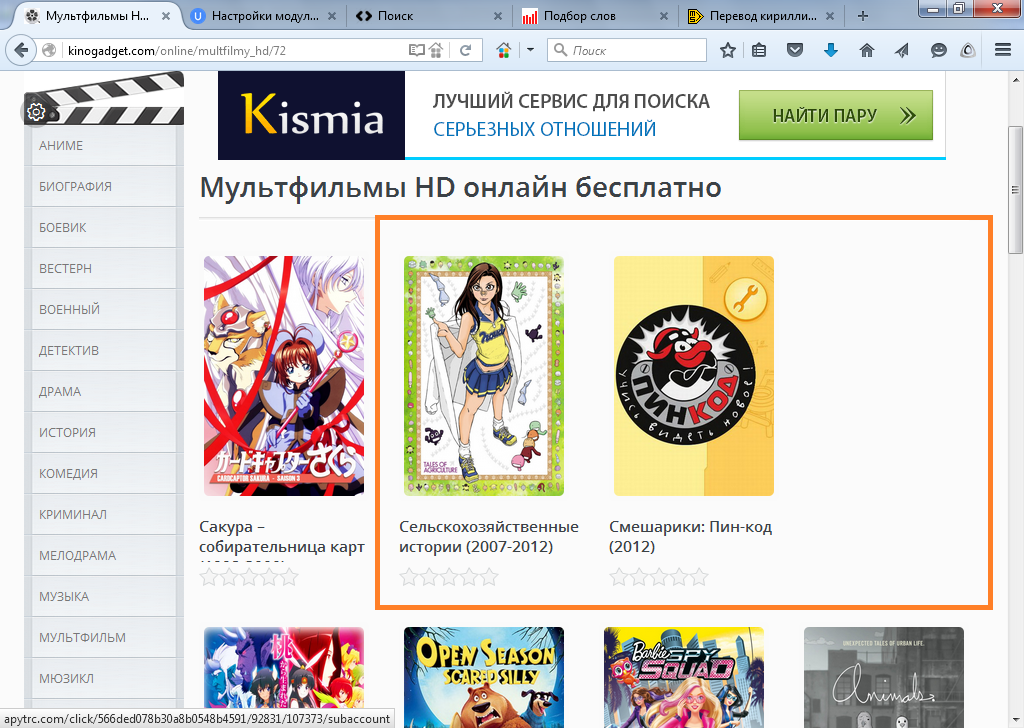
Task: Open the ИСТОРИЯ category
Action: (x=103, y=433)
